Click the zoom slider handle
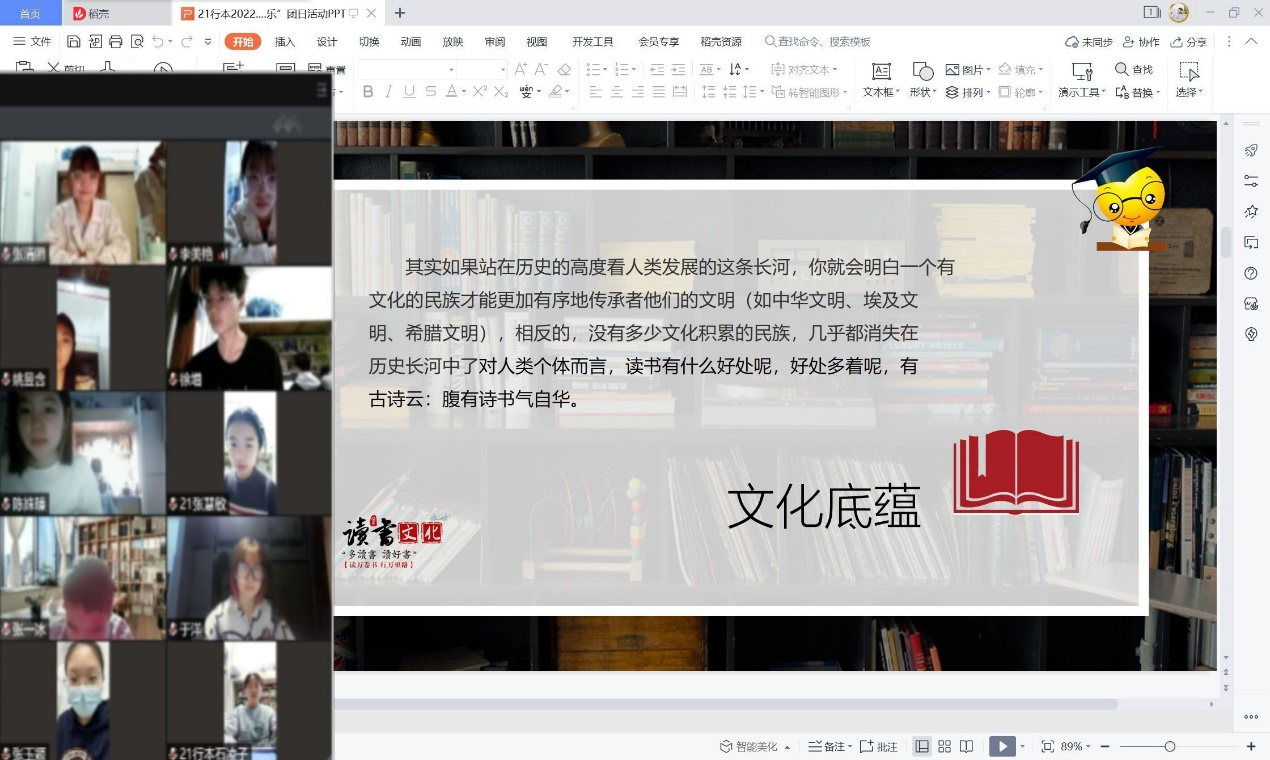The width and height of the screenshot is (1270, 760). point(1170,747)
